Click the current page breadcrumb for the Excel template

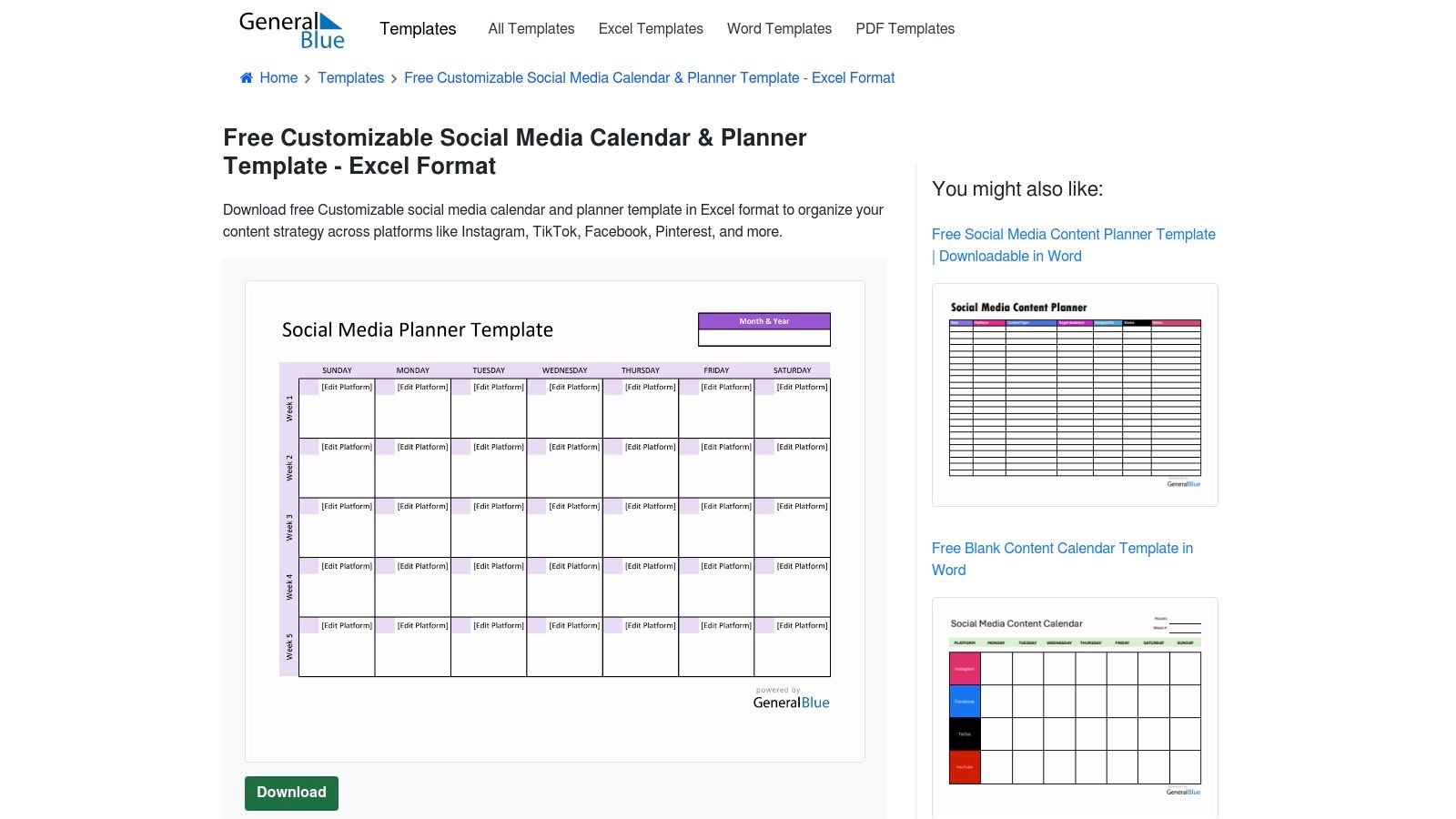click(x=649, y=77)
